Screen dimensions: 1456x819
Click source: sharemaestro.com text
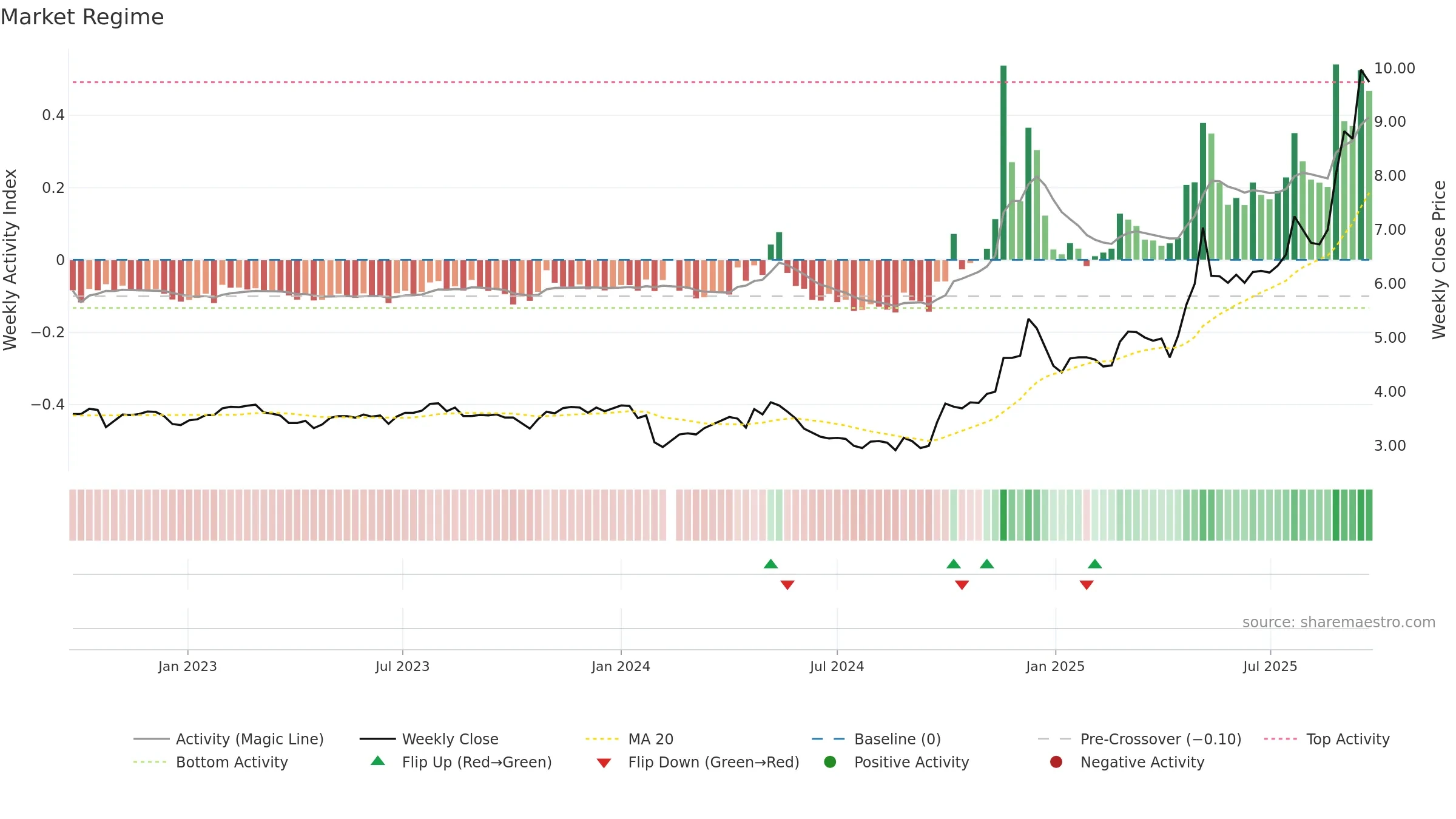click(x=1339, y=622)
